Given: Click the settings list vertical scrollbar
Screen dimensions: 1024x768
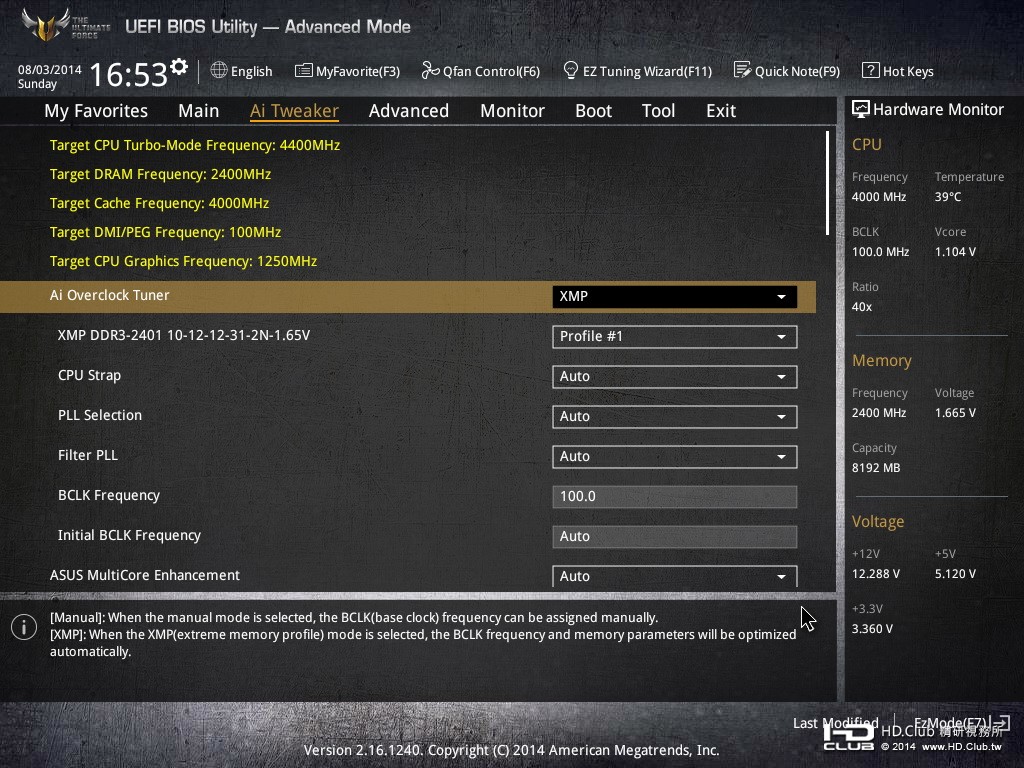Looking at the screenshot, I should (827, 183).
